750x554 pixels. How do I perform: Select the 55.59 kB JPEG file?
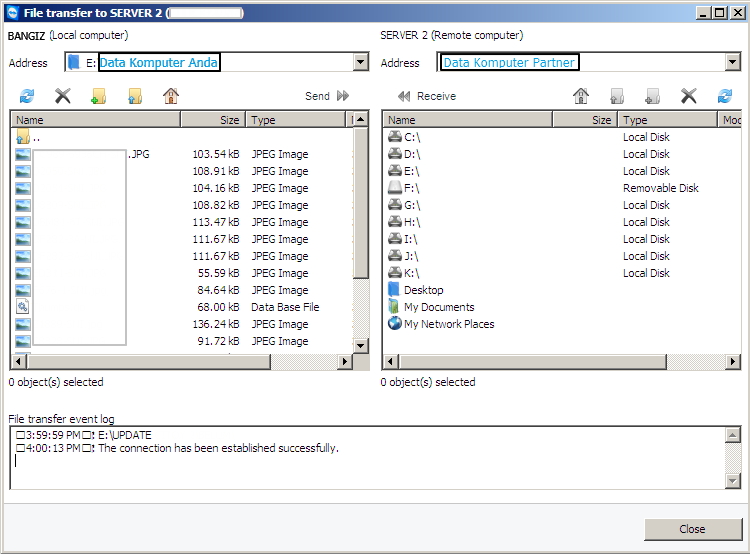(x=182, y=273)
